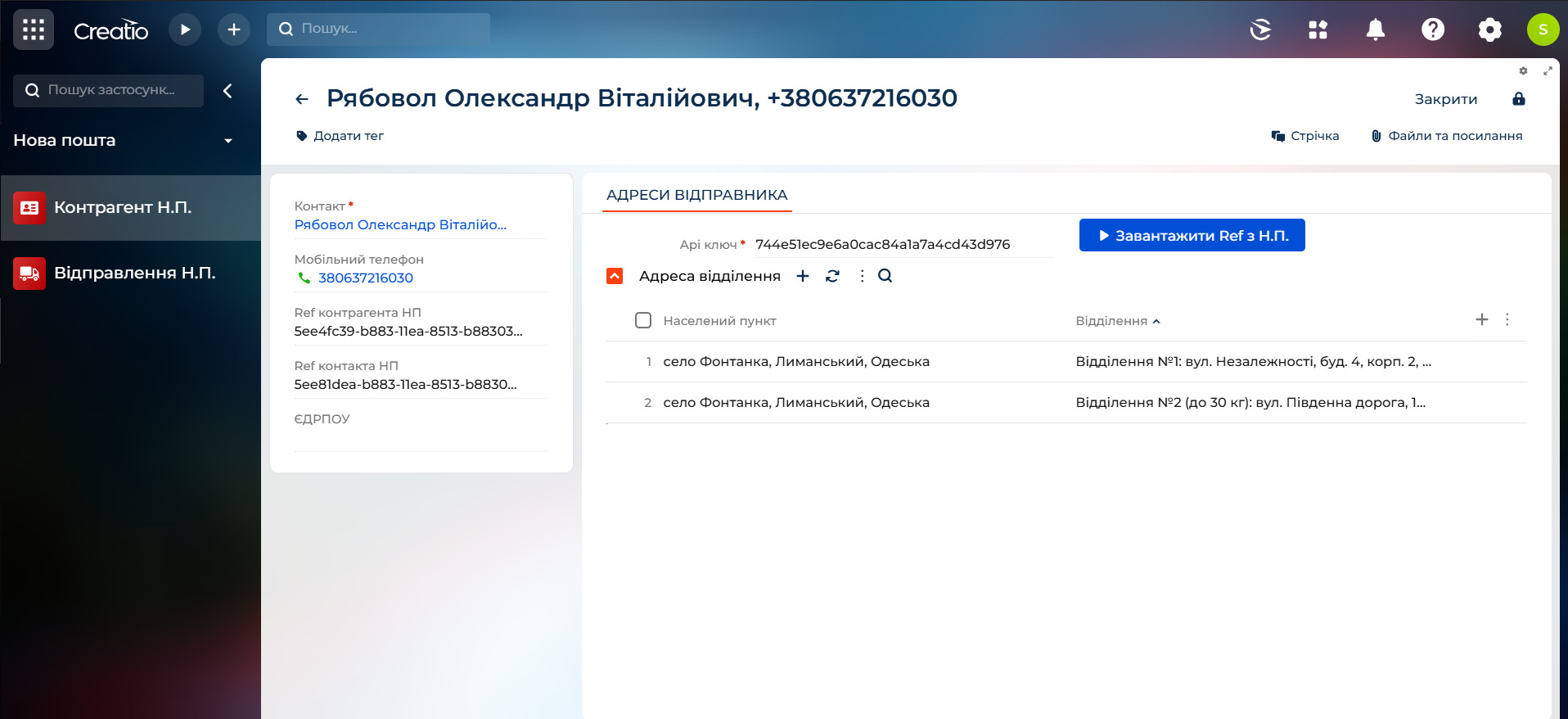Open the help question mark menu
This screenshot has height=719, width=1568.
click(x=1433, y=30)
